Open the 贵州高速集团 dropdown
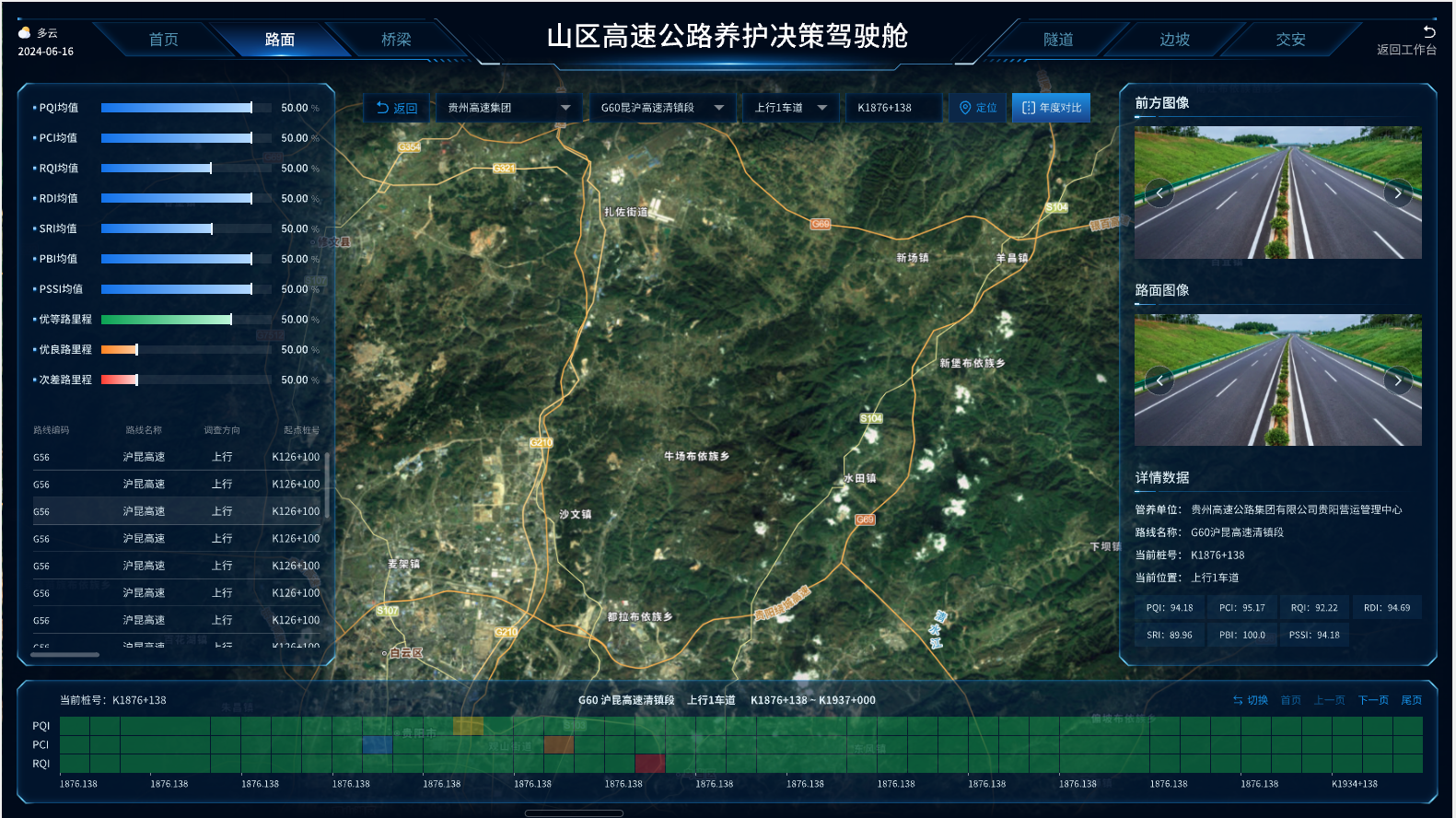Screen dimensions: 1456x818 [509, 108]
